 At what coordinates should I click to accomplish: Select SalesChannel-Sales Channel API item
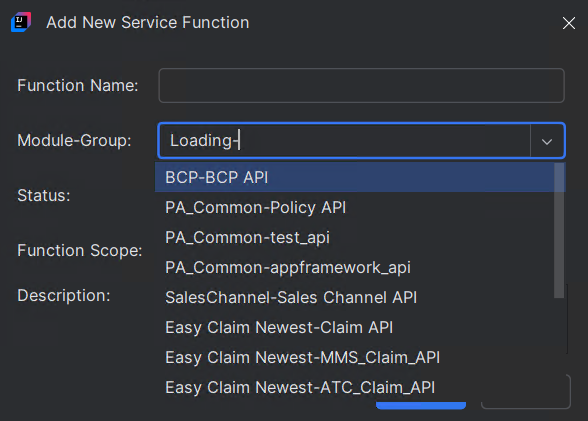(354, 297)
